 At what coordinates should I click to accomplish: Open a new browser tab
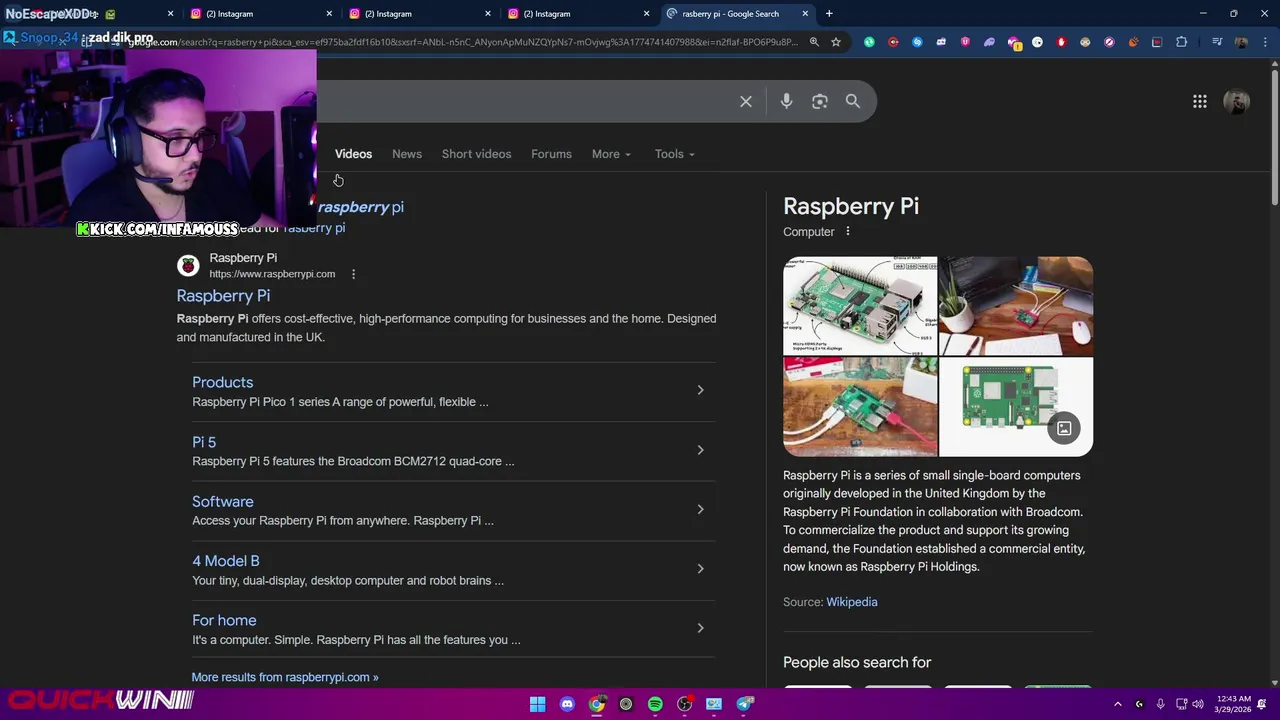click(829, 14)
